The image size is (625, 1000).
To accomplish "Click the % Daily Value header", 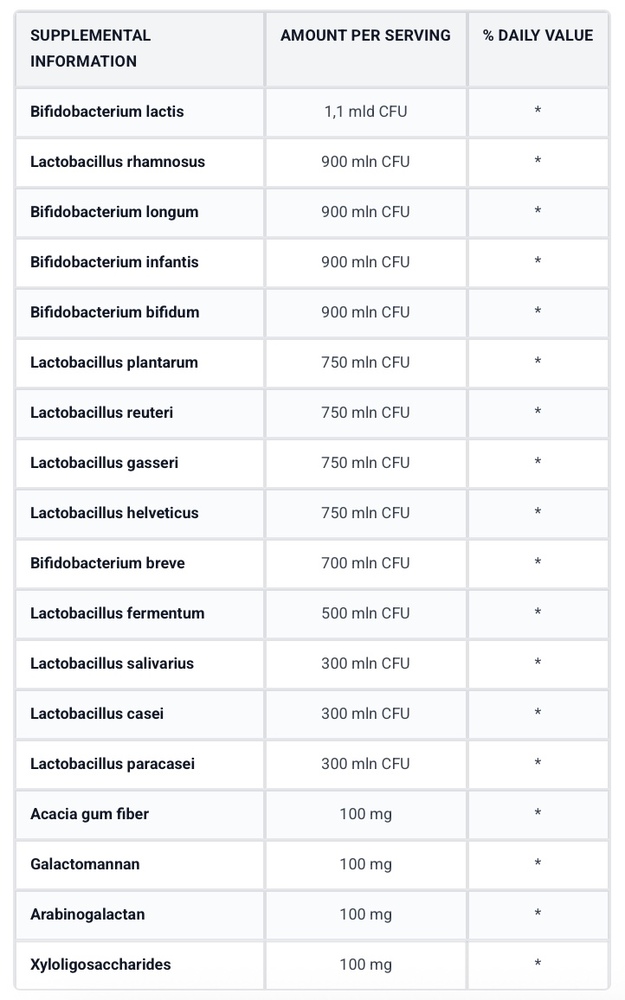I will (538, 36).
